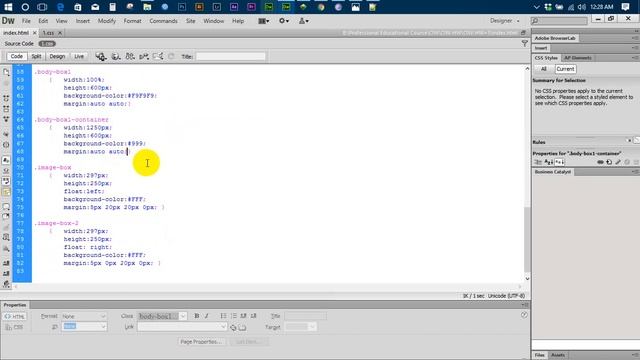Open the AP Elements tab
Image resolution: width=640 pixels, height=360 pixels.
pos(578,58)
